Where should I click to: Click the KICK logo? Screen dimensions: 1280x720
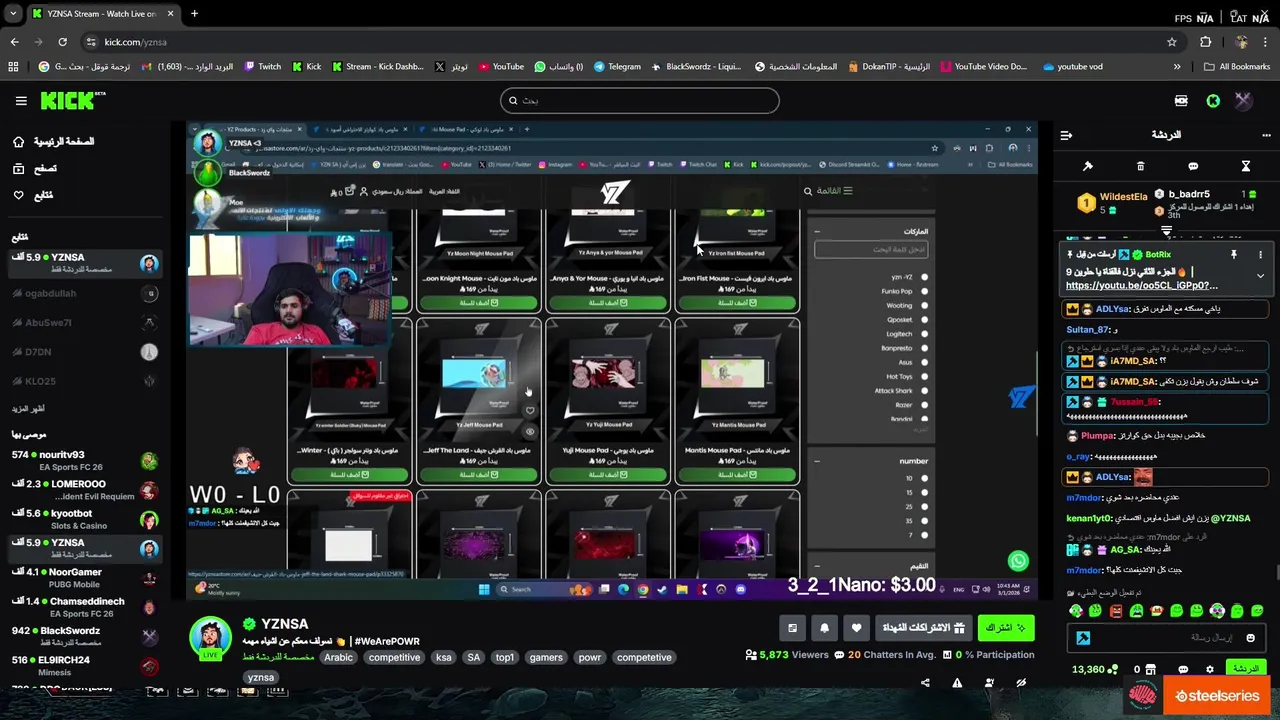point(72,100)
